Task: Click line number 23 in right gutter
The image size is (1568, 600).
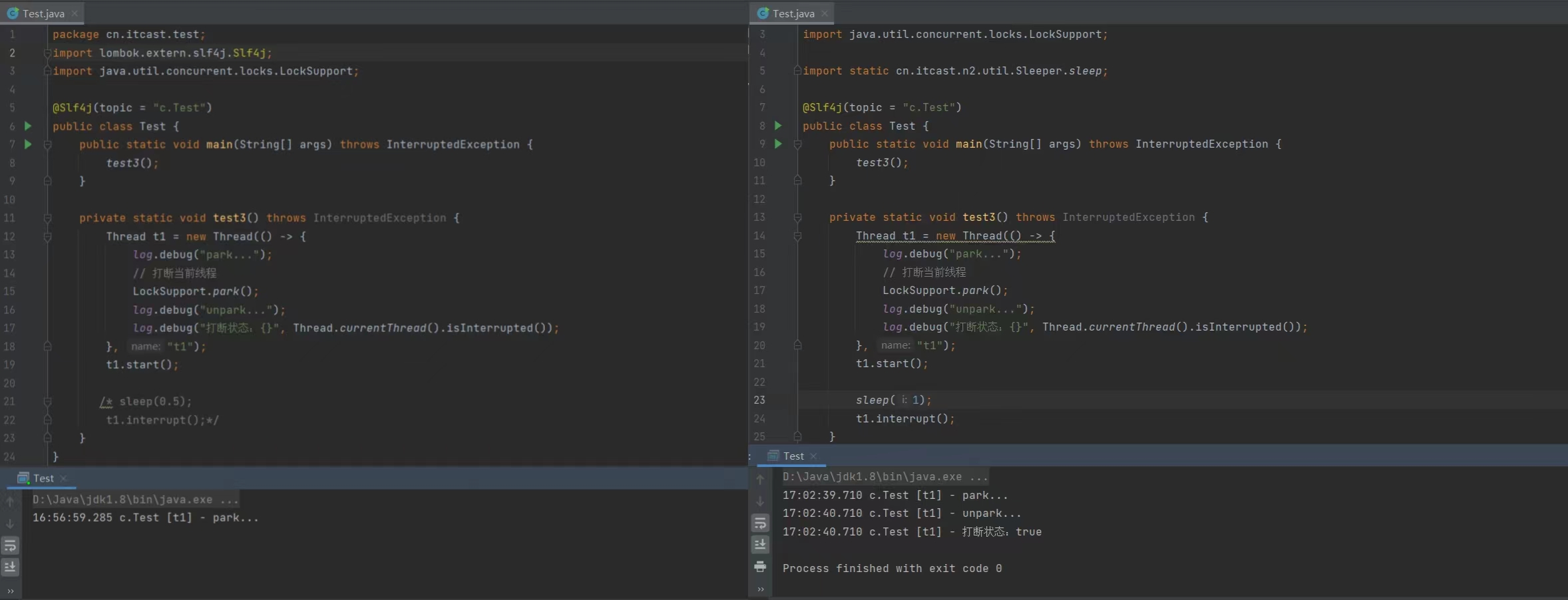Action: coord(759,400)
